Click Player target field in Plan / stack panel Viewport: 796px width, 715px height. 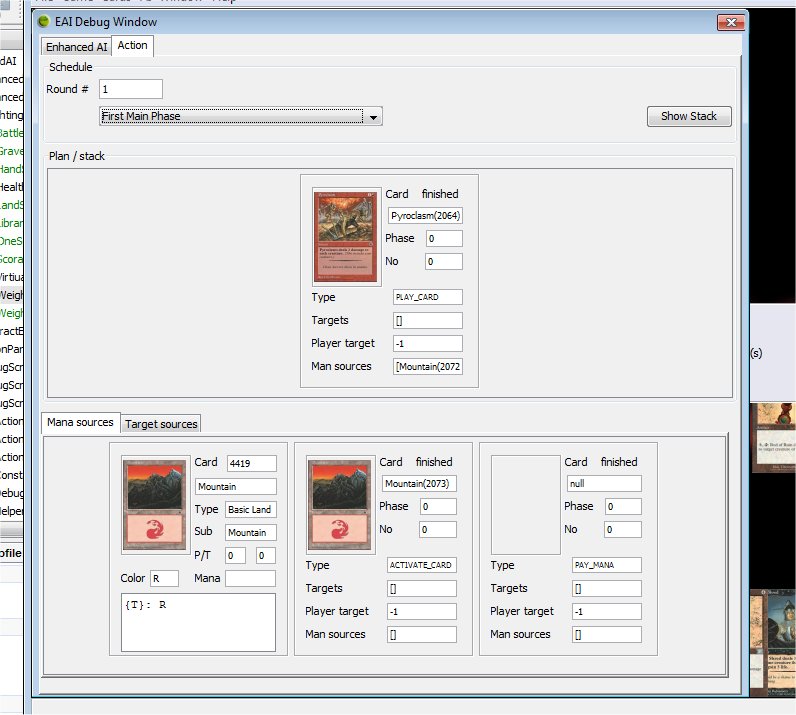click(x=427, y=344)
